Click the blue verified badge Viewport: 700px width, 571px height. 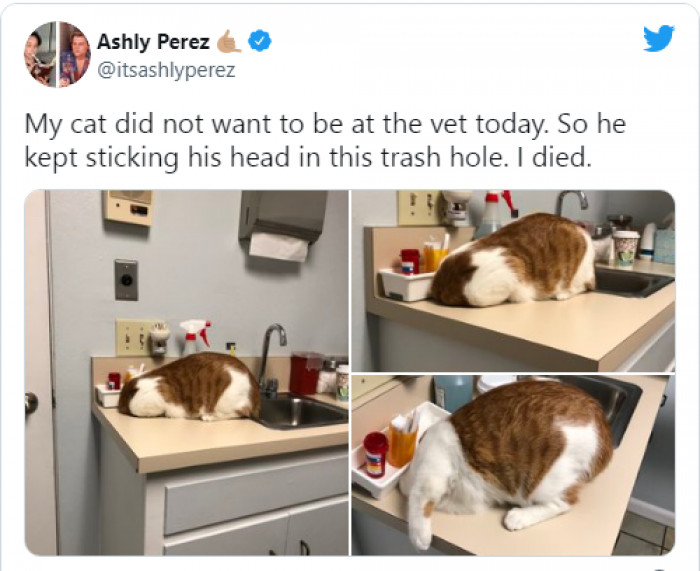[x=259, y=42]
